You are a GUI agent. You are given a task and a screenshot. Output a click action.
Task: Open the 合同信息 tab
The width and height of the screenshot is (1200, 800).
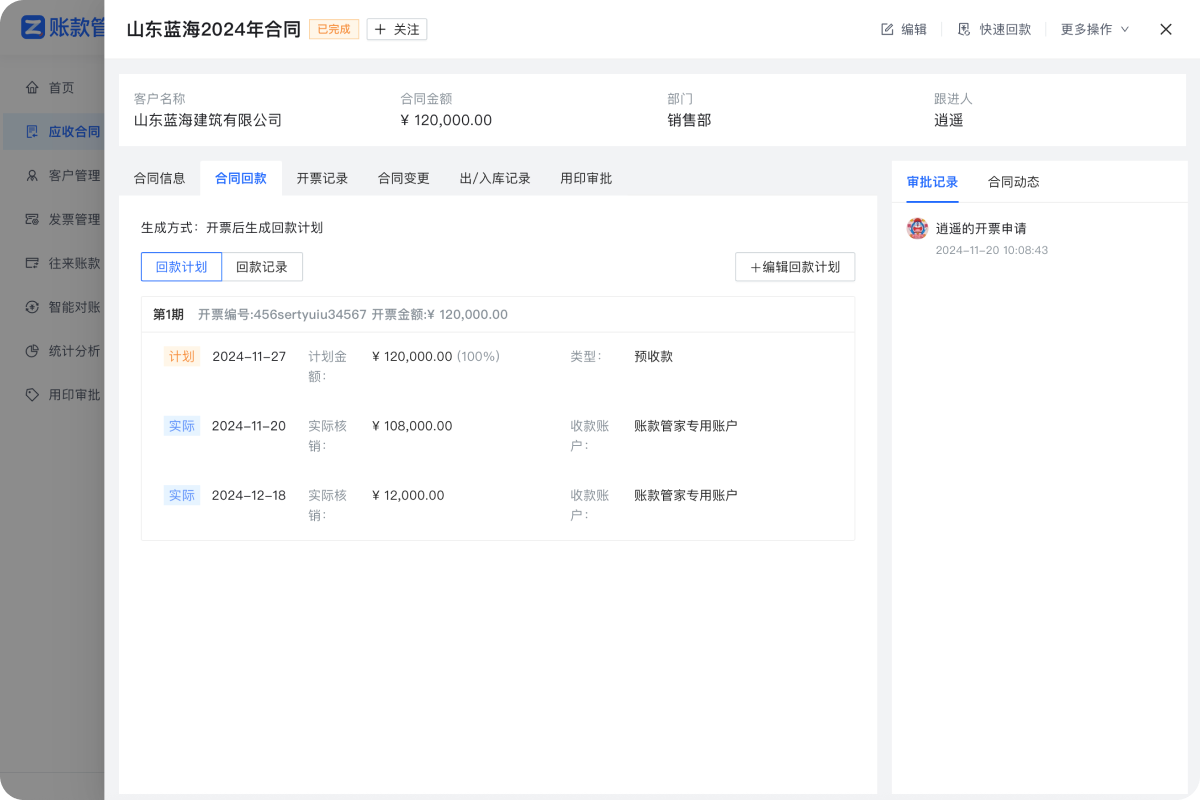click(x=159, y=179)
